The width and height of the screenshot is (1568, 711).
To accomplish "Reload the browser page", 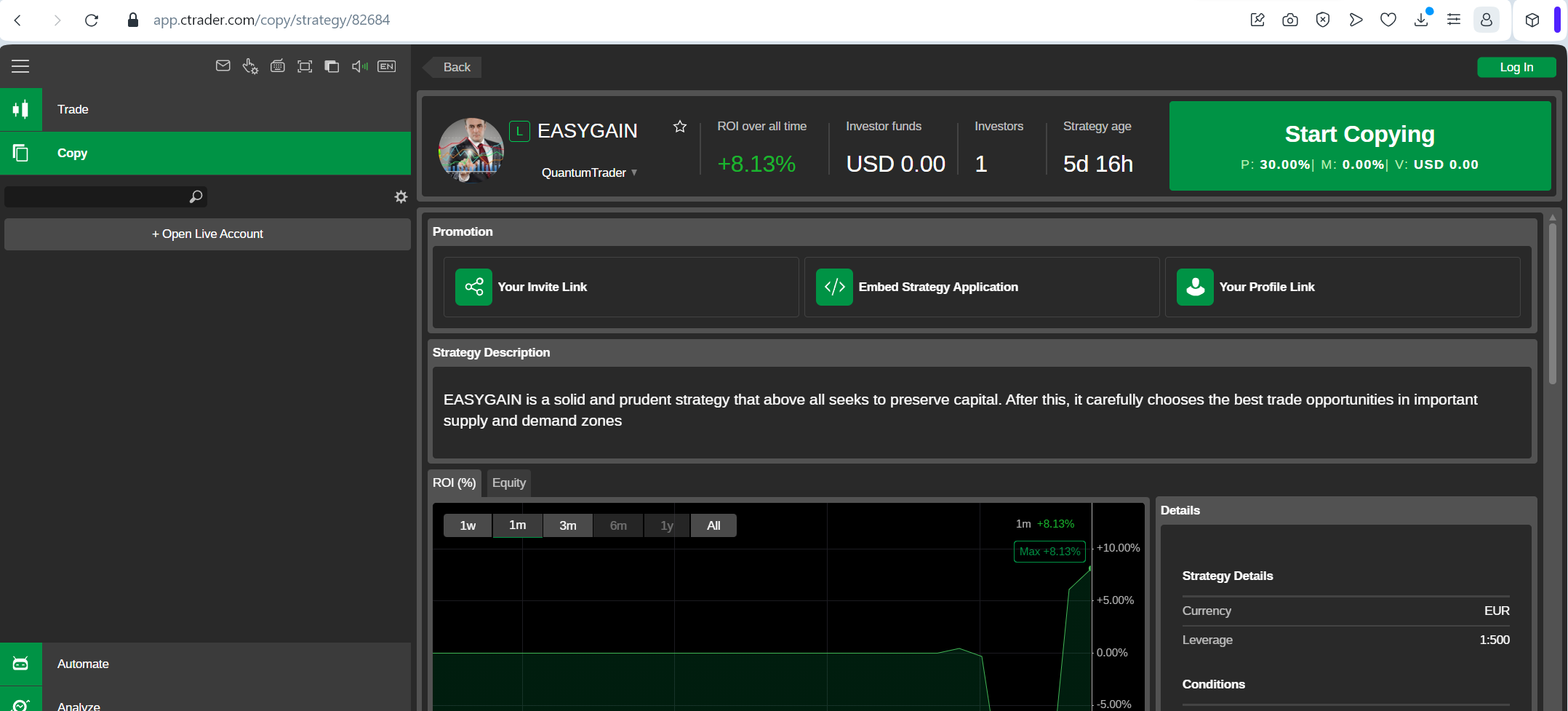I will click(92, 20).
